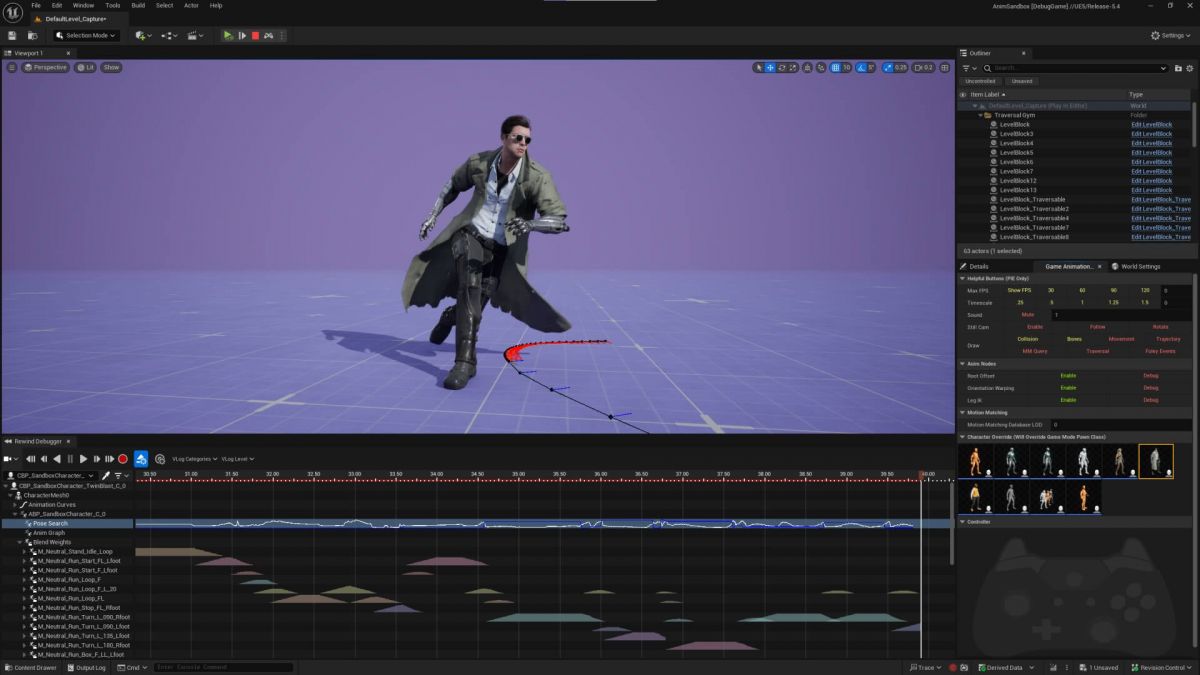
Task: Open Settings dropdown at top right
Action: (x=1169, y=35)
